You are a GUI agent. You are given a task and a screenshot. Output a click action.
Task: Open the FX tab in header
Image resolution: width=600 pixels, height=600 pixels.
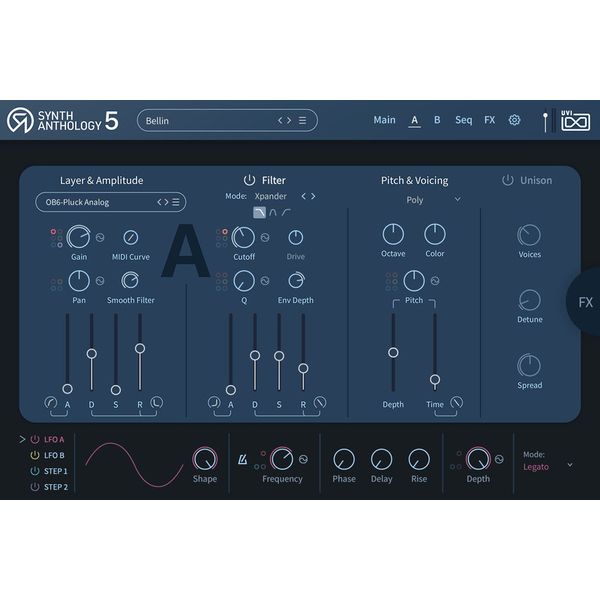point(489,120)
